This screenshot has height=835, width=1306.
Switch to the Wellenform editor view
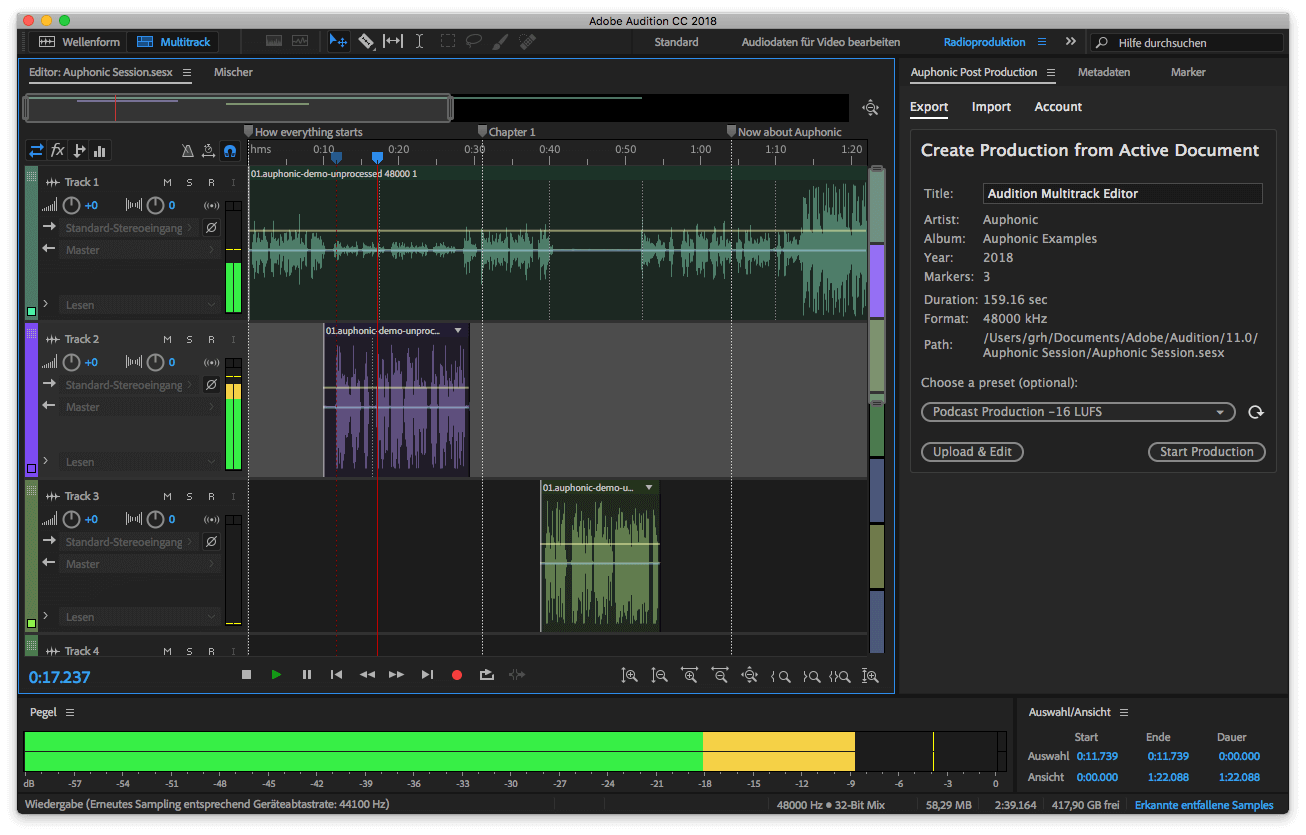(78, 42)
